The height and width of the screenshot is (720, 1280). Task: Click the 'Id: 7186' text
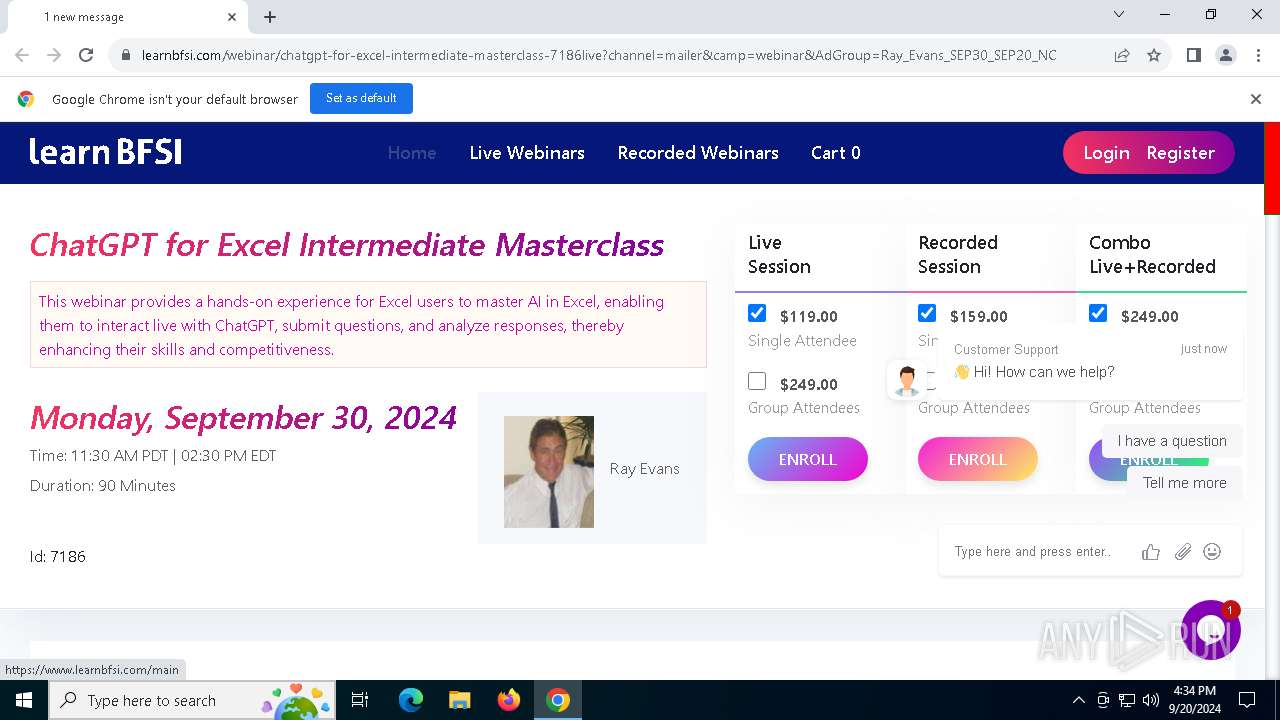click(58, 556)
